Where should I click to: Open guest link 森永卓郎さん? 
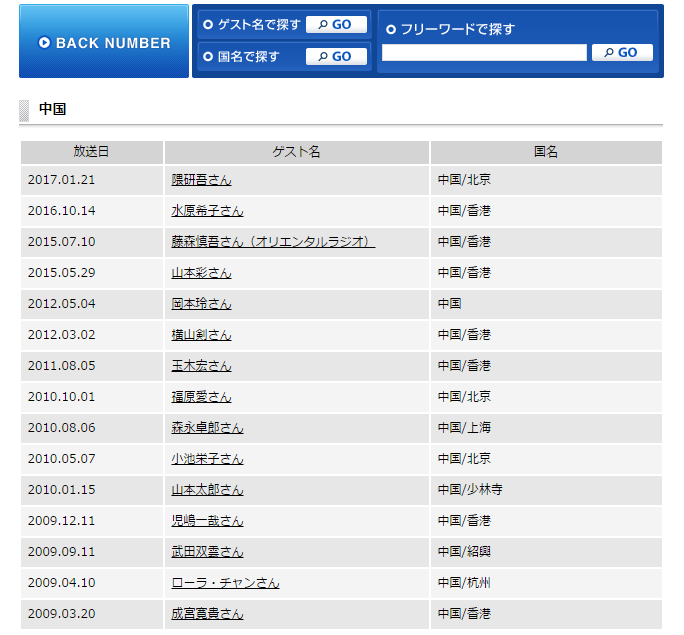[207, 427]
